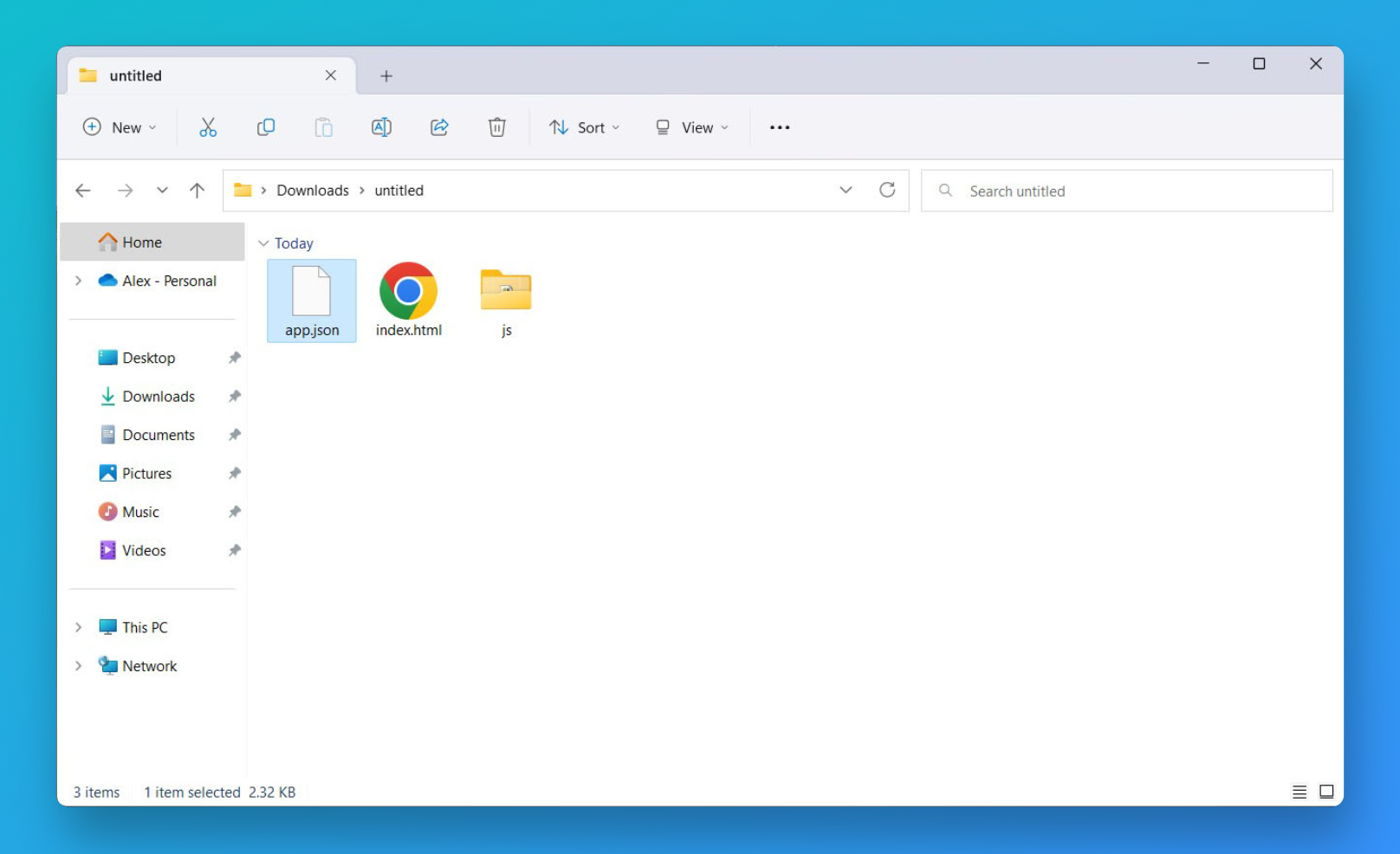Screen dimensions: 1400x854
Task: Click the Share icon in the toolbar
Action: [x=438, y=126]
